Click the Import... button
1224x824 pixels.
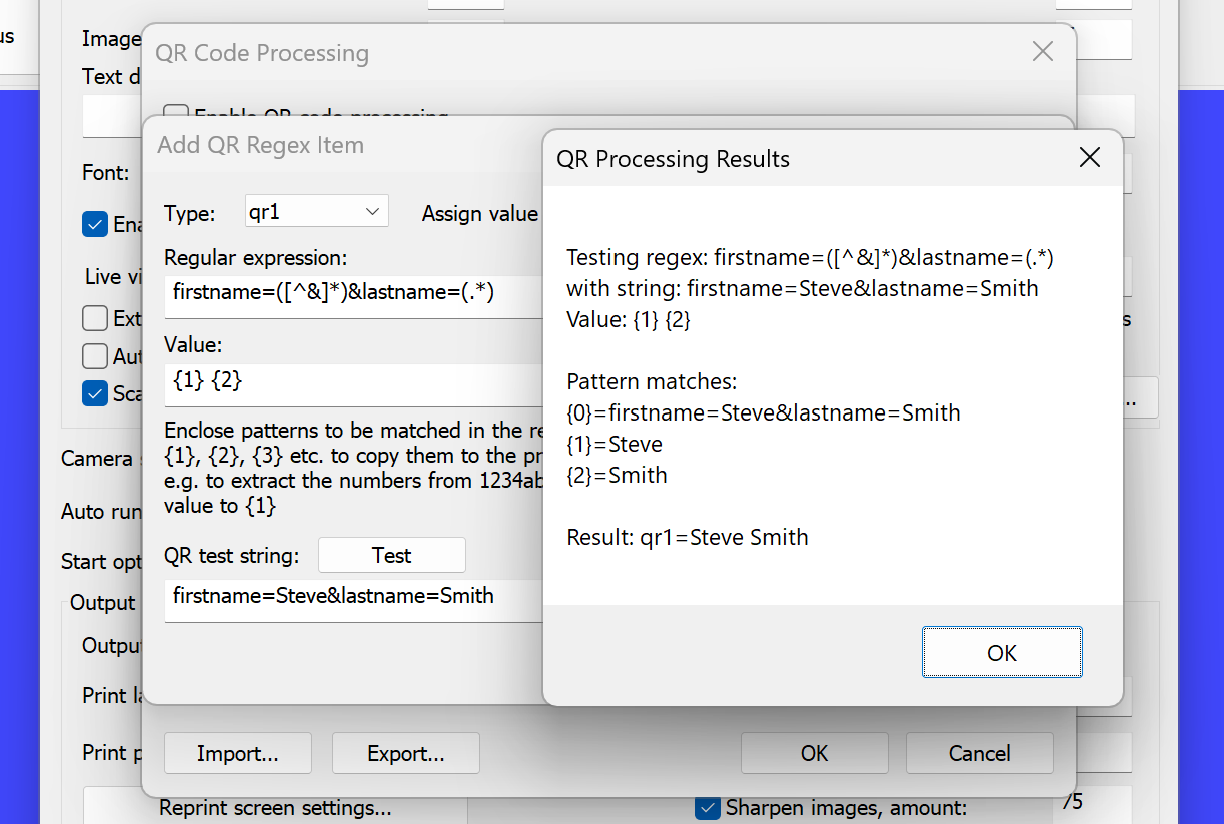coord(238,753)
